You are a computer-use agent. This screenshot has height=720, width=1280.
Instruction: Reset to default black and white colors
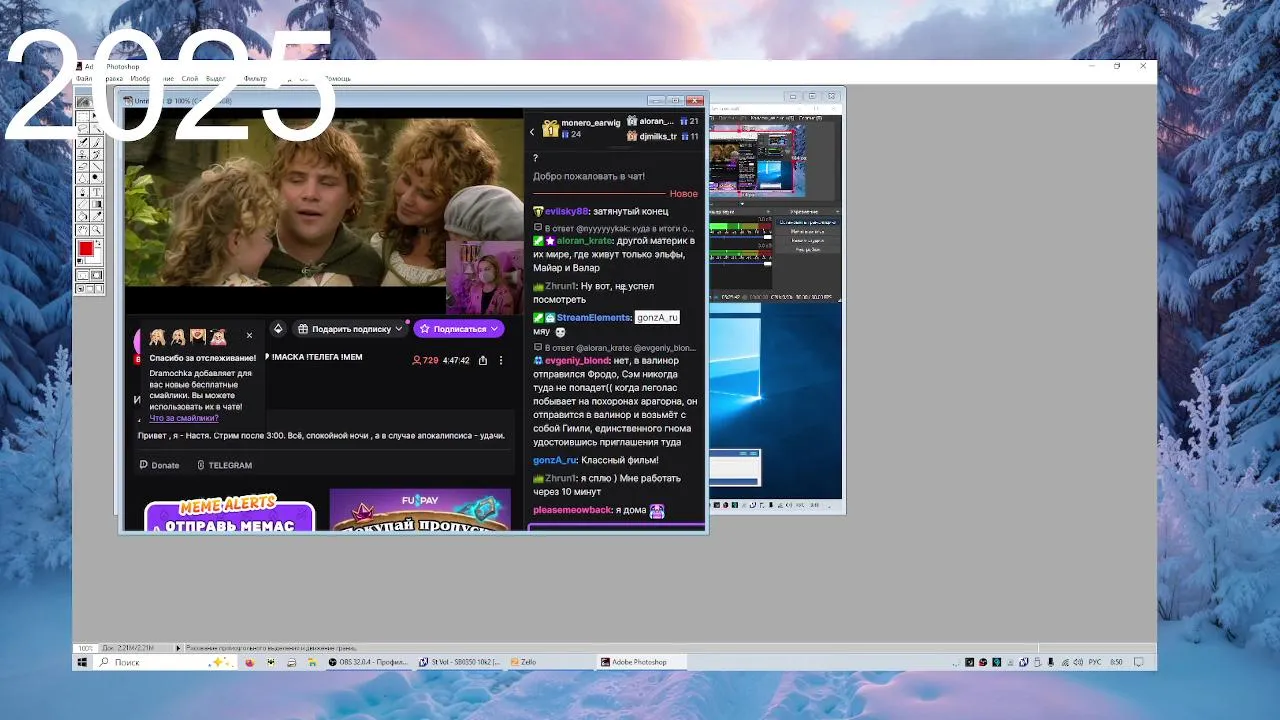click(x=80, y=260)
